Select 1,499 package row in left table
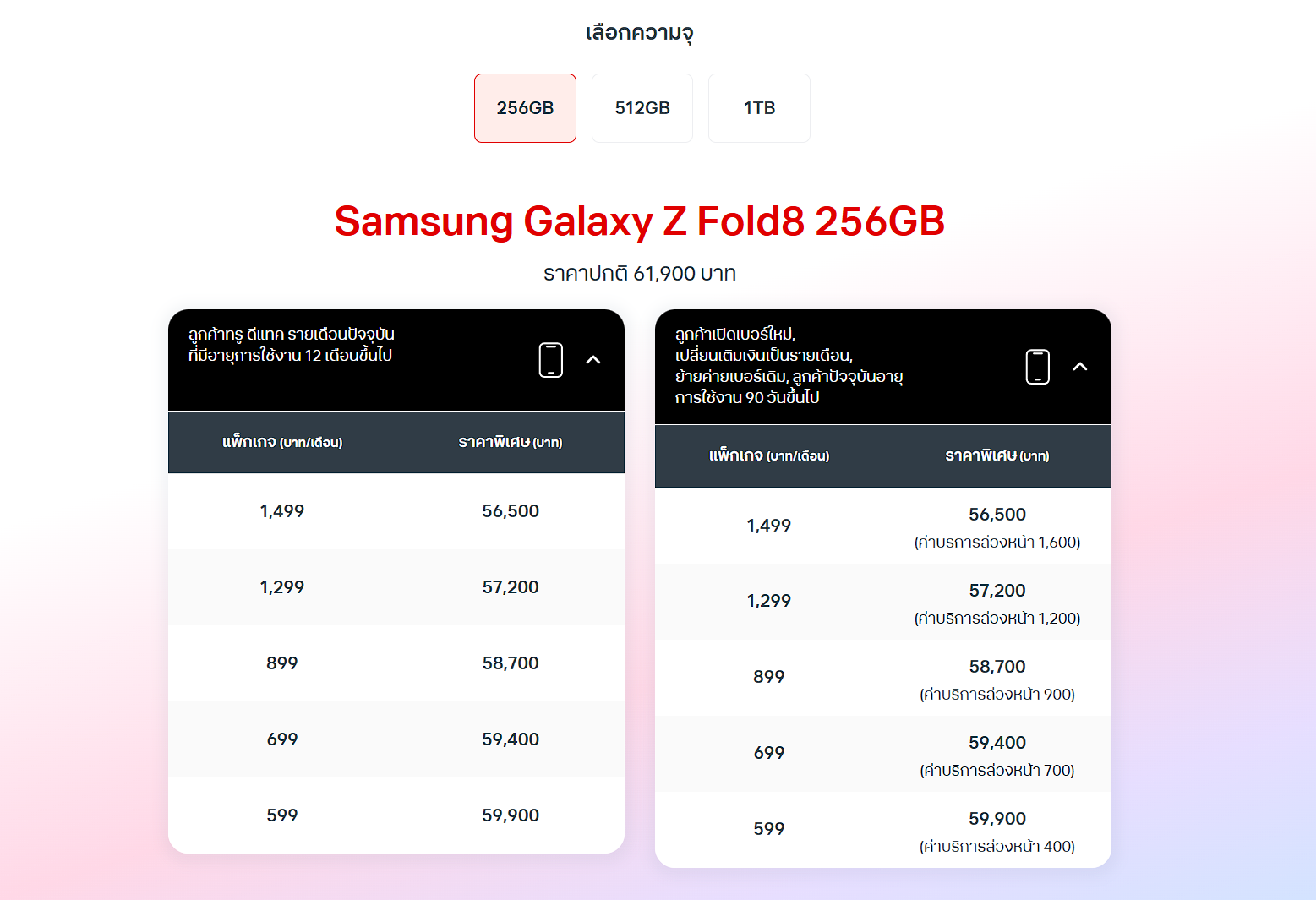Image resolution: width=1316 pixels, height=900 pixels. pyautogui.click(x=396, y=511)
